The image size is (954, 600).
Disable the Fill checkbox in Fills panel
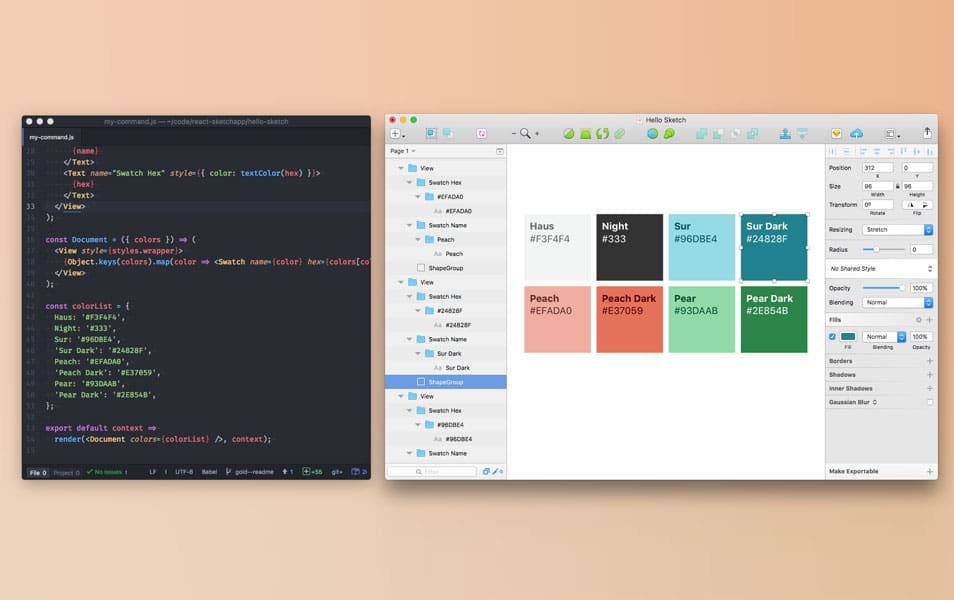(832, 337)
